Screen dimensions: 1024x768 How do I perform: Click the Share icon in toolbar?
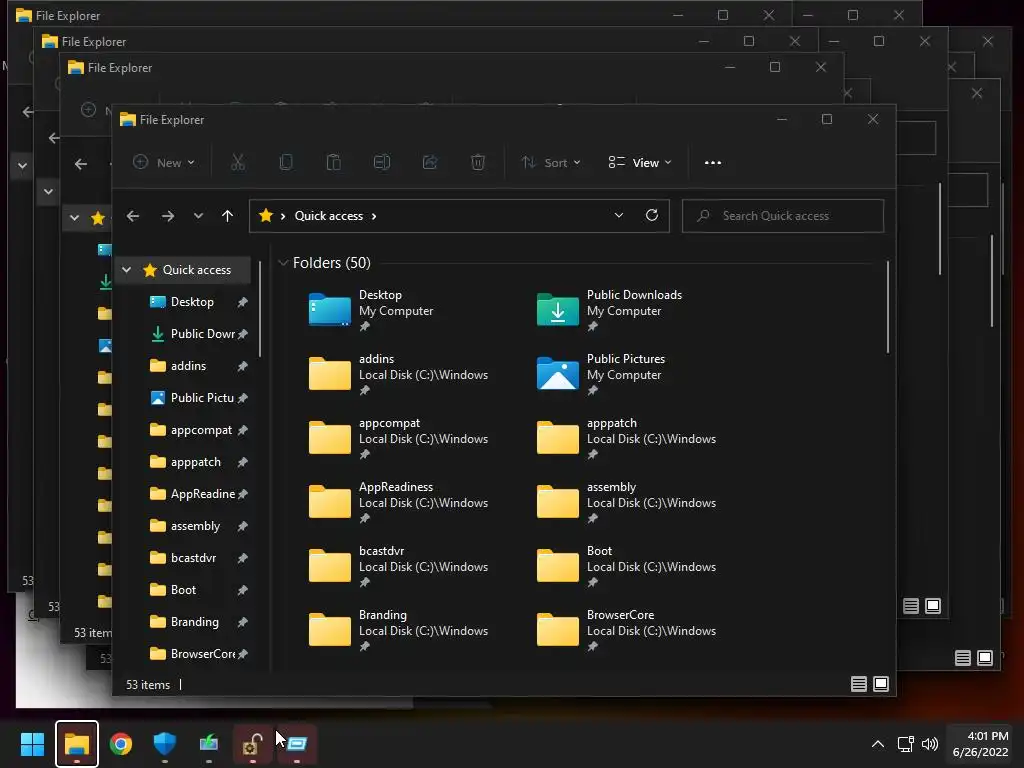pos(430,162)
